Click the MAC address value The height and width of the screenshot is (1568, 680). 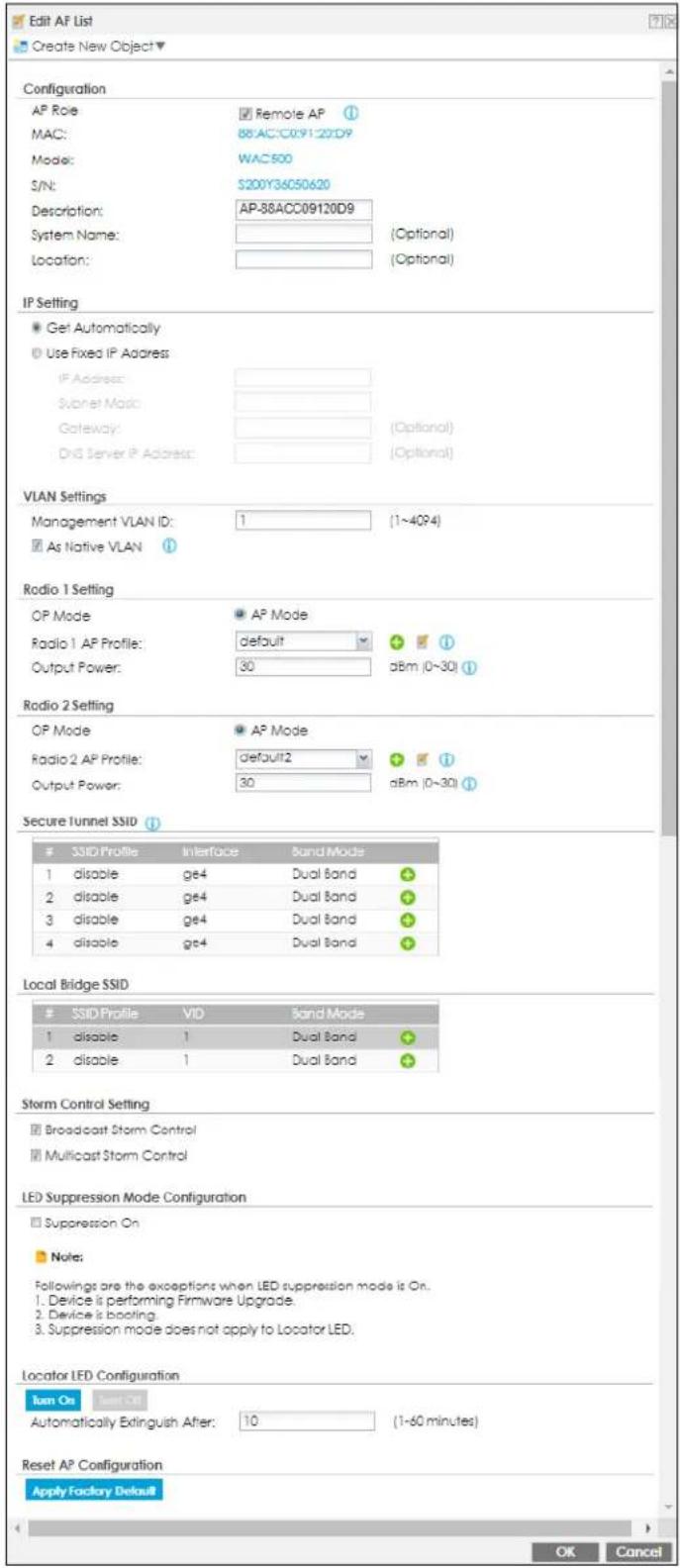point(295,134)
